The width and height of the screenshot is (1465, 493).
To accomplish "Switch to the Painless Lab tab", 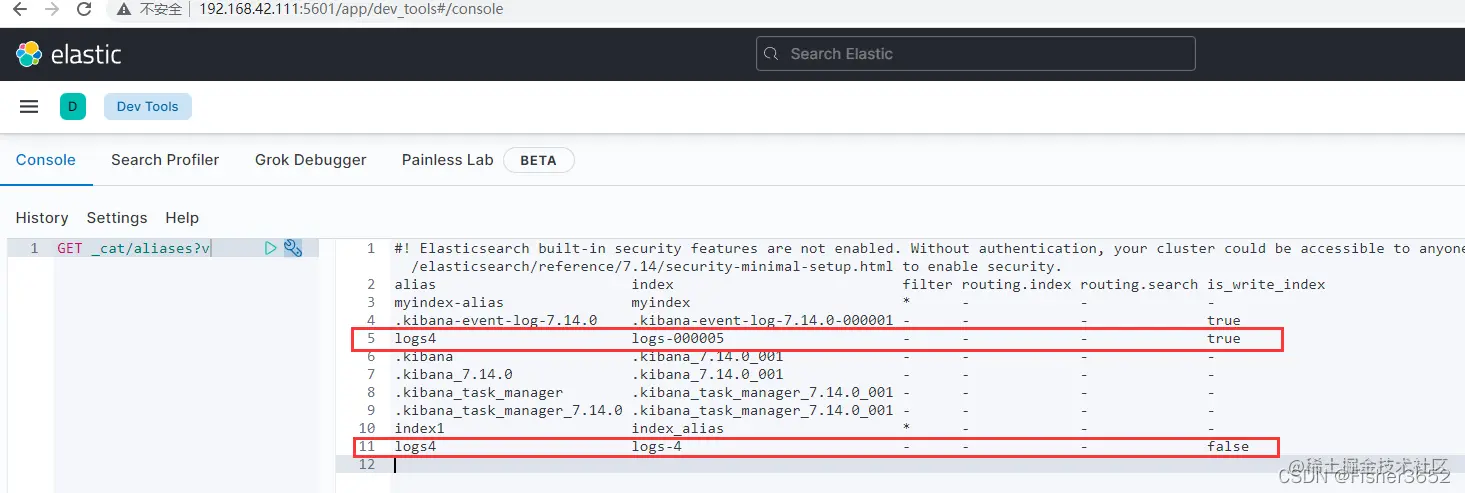I will [x=448, y=159].
